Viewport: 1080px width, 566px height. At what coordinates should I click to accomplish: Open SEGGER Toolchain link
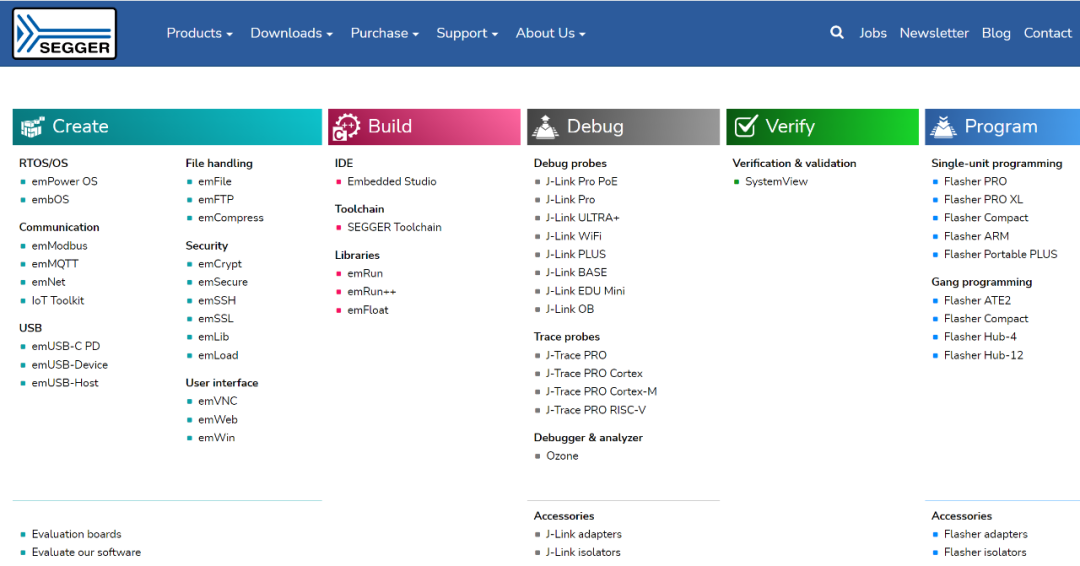pyautogui.click(x=394, y=227)
